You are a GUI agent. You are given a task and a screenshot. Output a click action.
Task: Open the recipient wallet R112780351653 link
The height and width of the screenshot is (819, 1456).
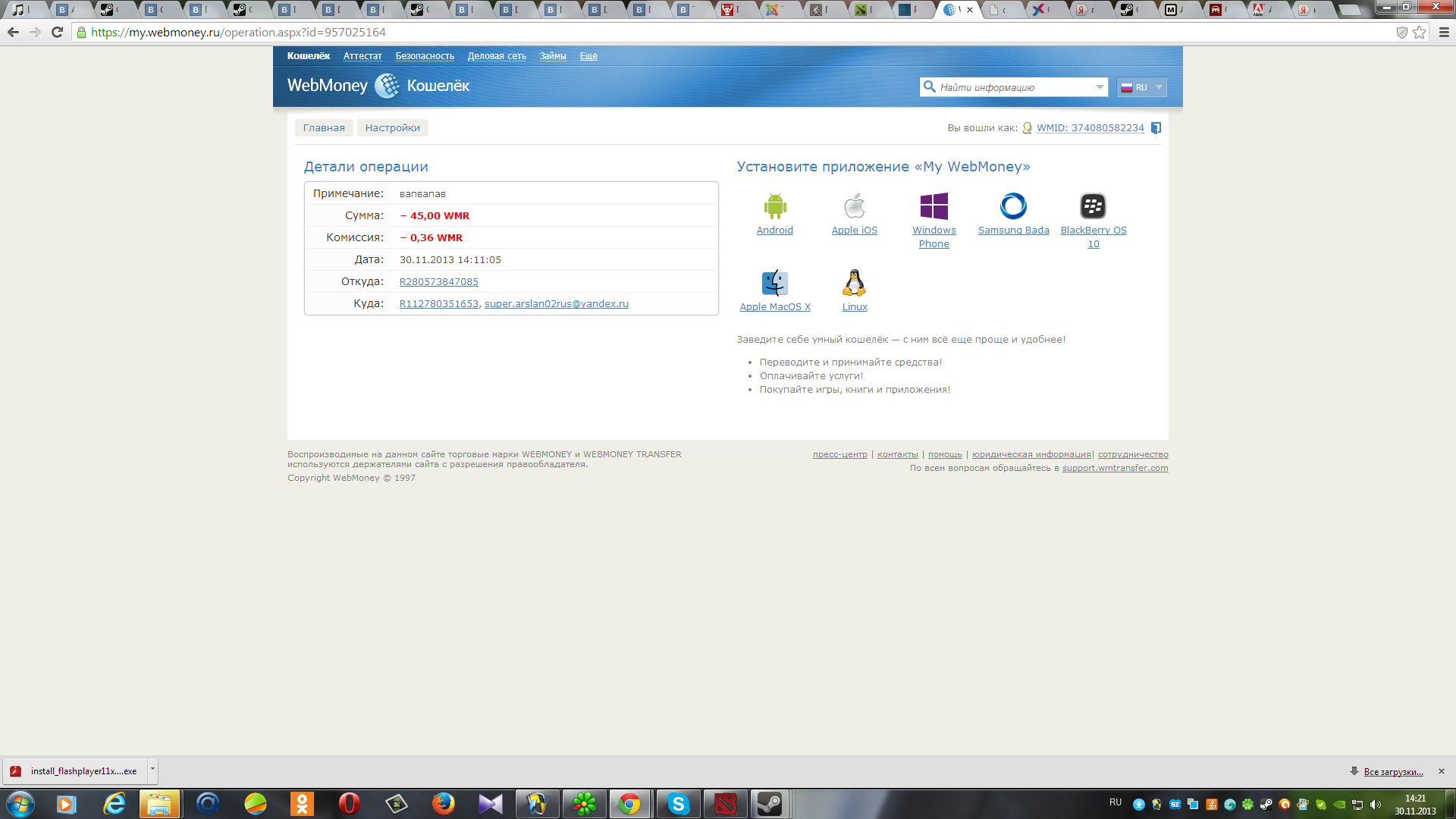pos(438,304)
